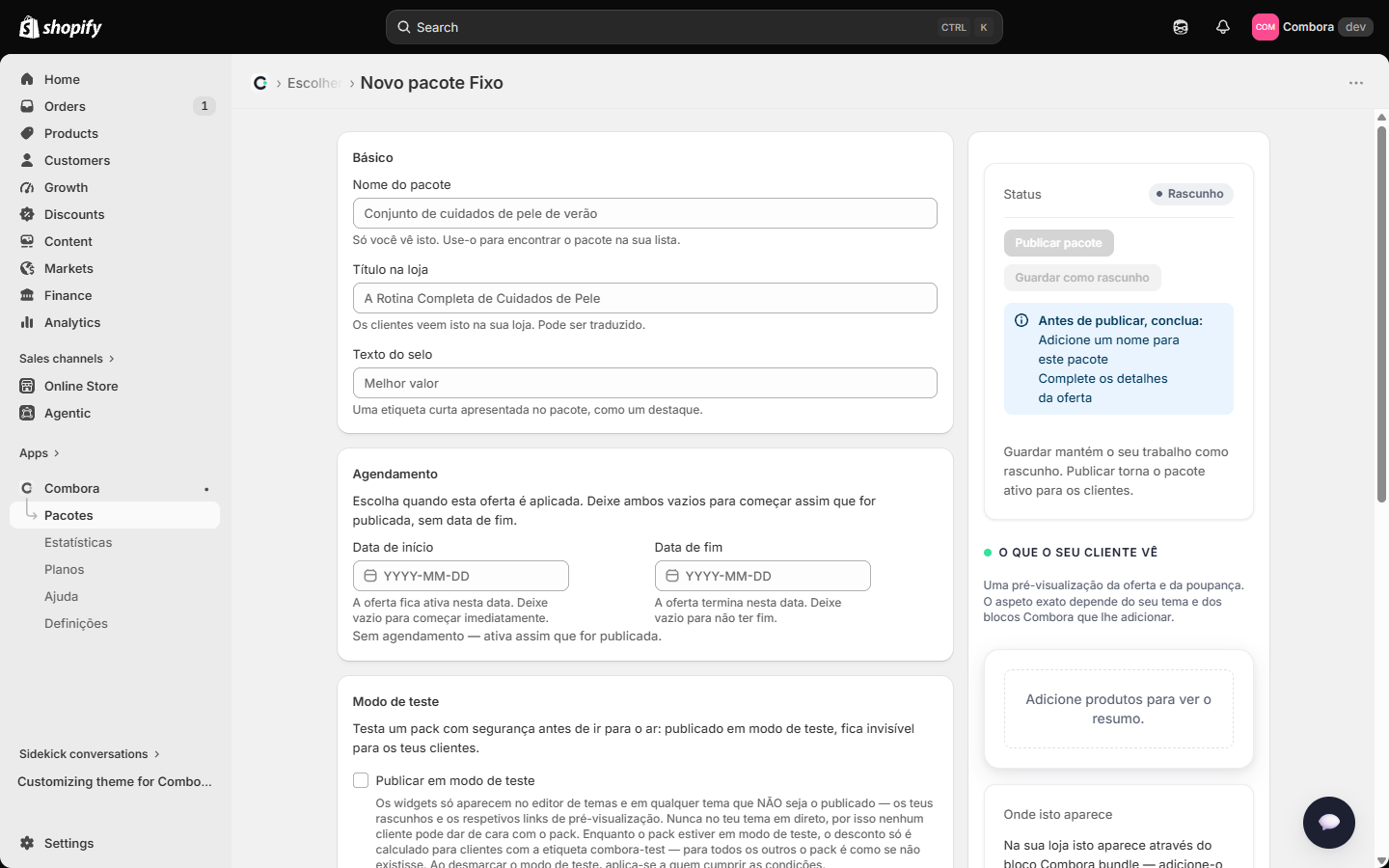Viewport: 1389px width, 868px height.
Task: Open the chat support bubble
Action: (x=1329, y=822)
